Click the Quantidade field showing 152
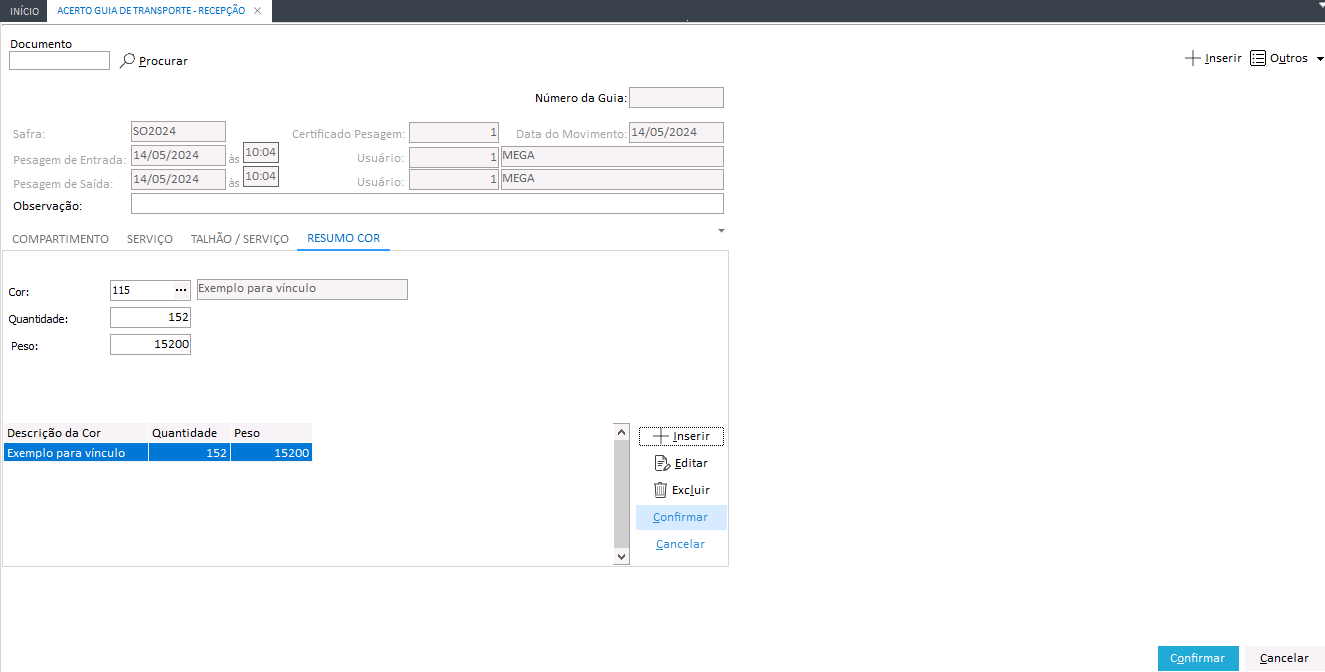The height and width of the screenshot is (672, 1325). tap(150, 317)
